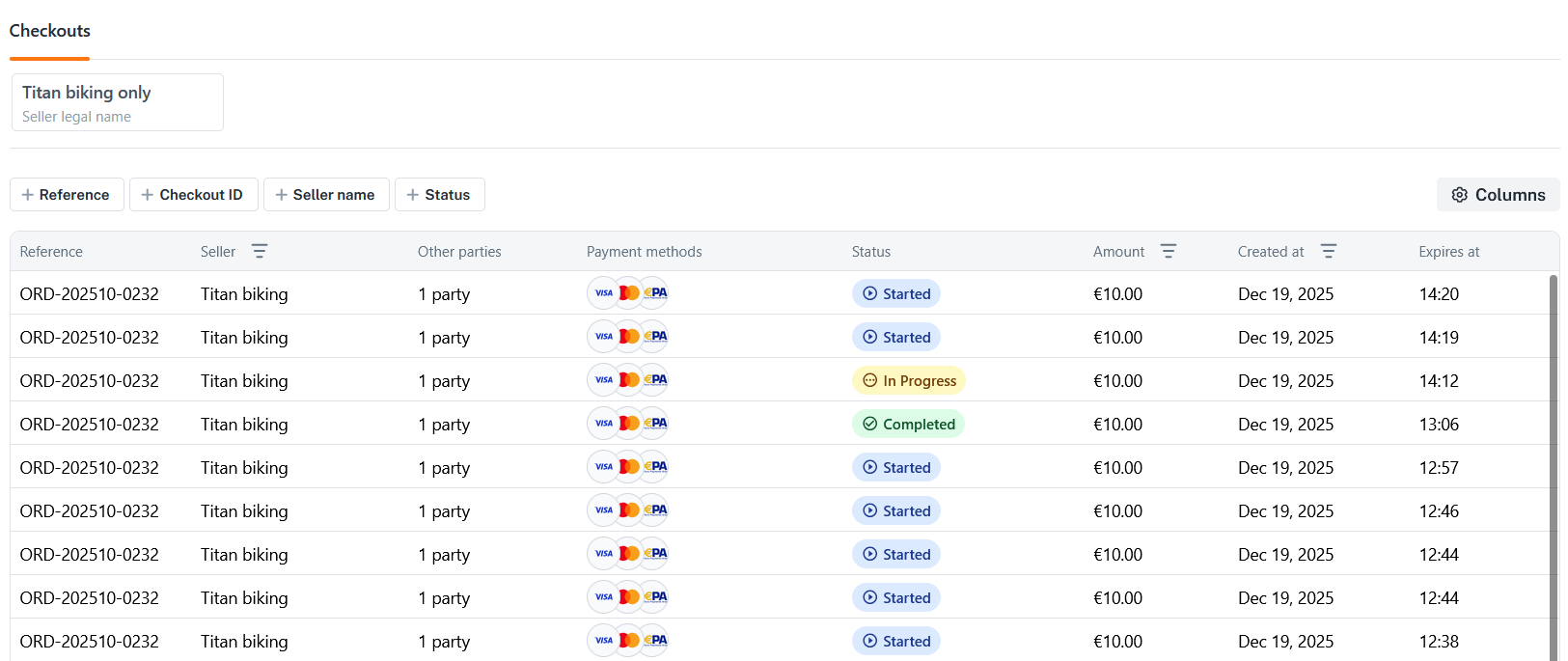The height and width of the screenshot is (661, 1568).
Task: Click the gear icon in Columns button
Action: pyautogui.click(x=1459, y=195)
